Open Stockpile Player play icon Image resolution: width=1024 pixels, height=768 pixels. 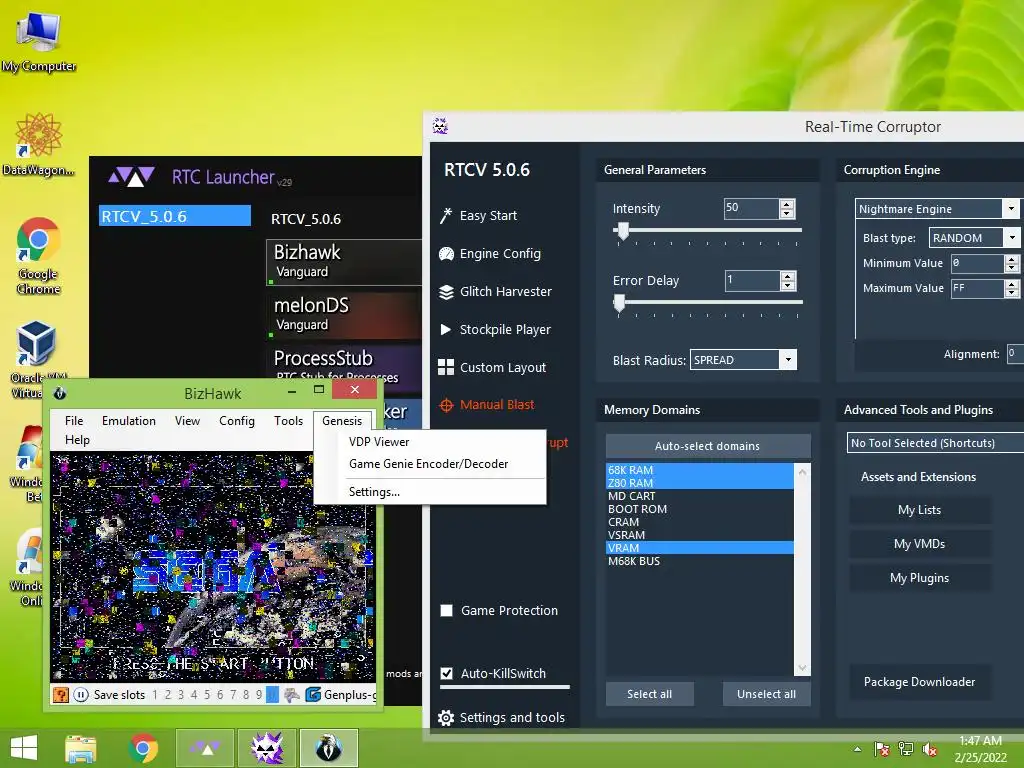(446, 330)
